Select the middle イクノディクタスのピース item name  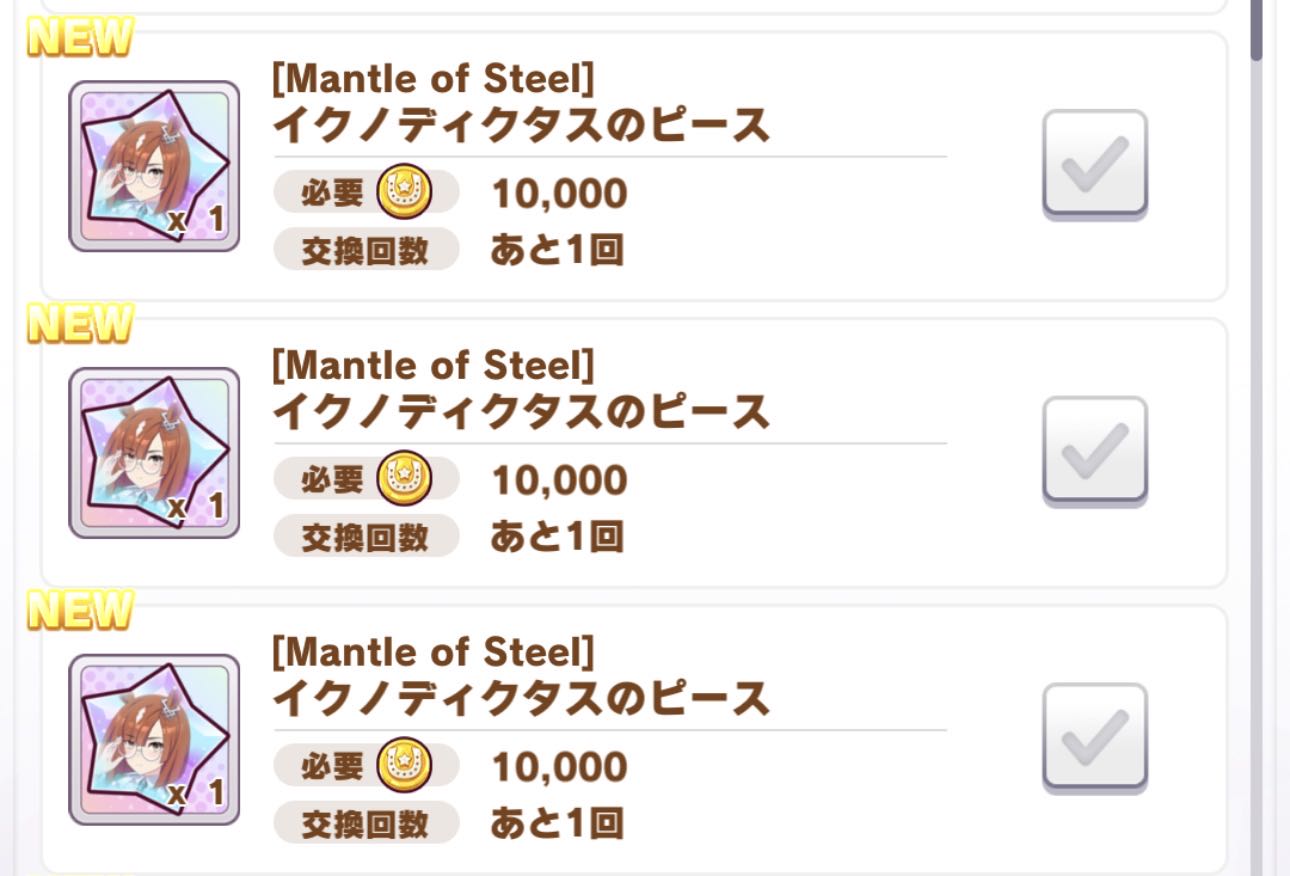pyautogui.click(x=521, y=412)
